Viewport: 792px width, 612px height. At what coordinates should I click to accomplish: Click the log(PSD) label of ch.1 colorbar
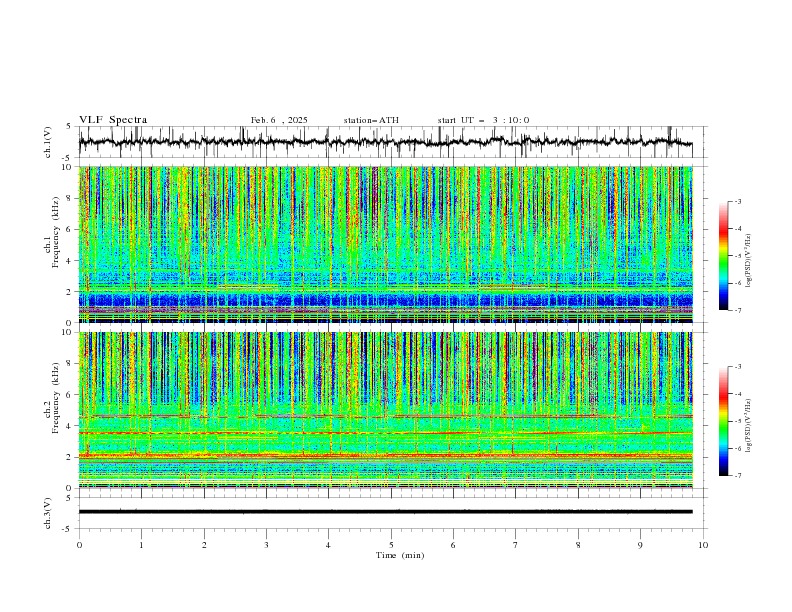(748, 261)
